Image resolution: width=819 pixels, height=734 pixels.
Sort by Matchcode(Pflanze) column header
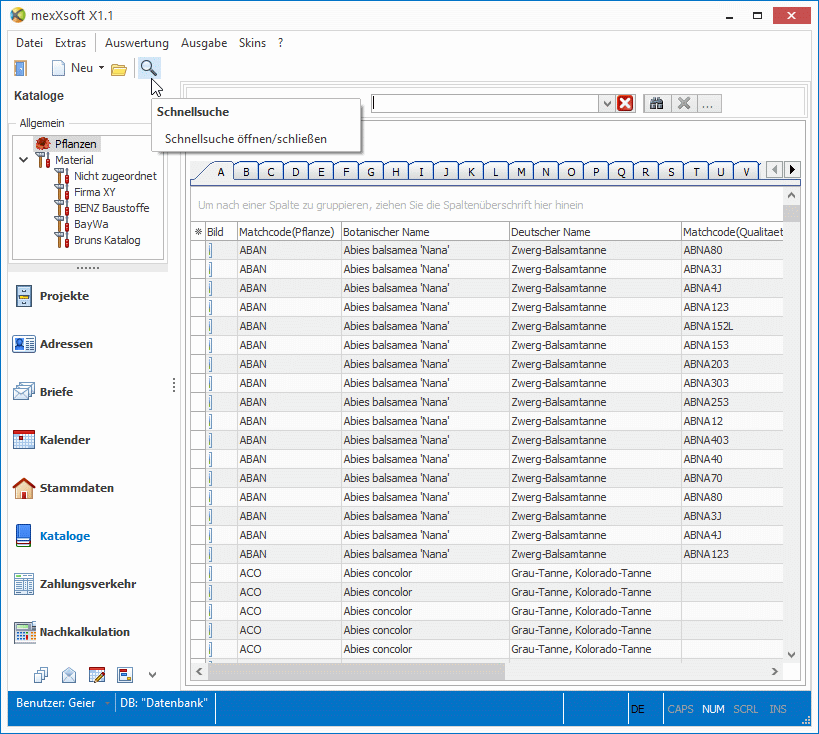tap(289, 232)
